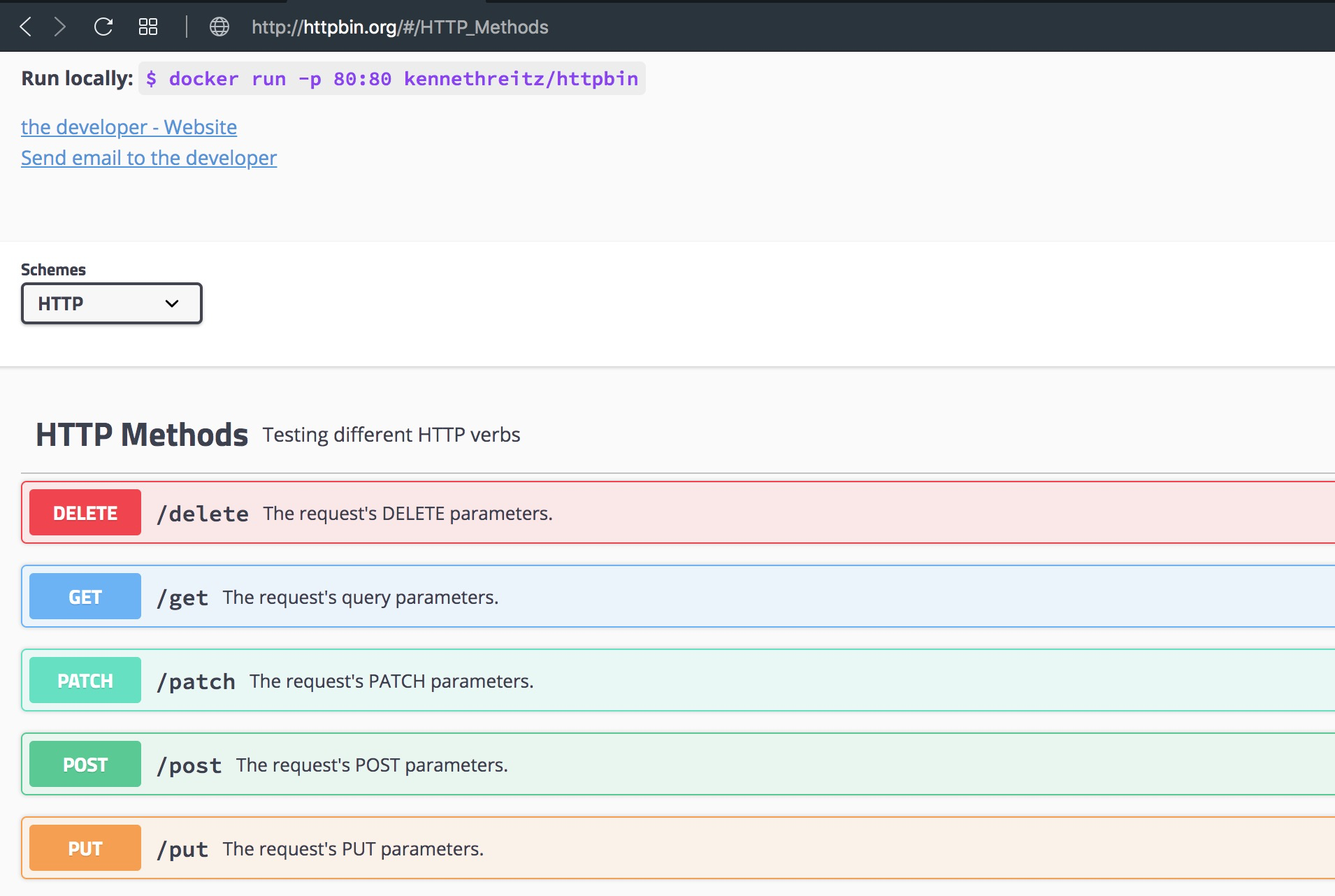1335x896 pixels.
Task: Click the red DELETE method badge
Action: click(x=85, y=512)
